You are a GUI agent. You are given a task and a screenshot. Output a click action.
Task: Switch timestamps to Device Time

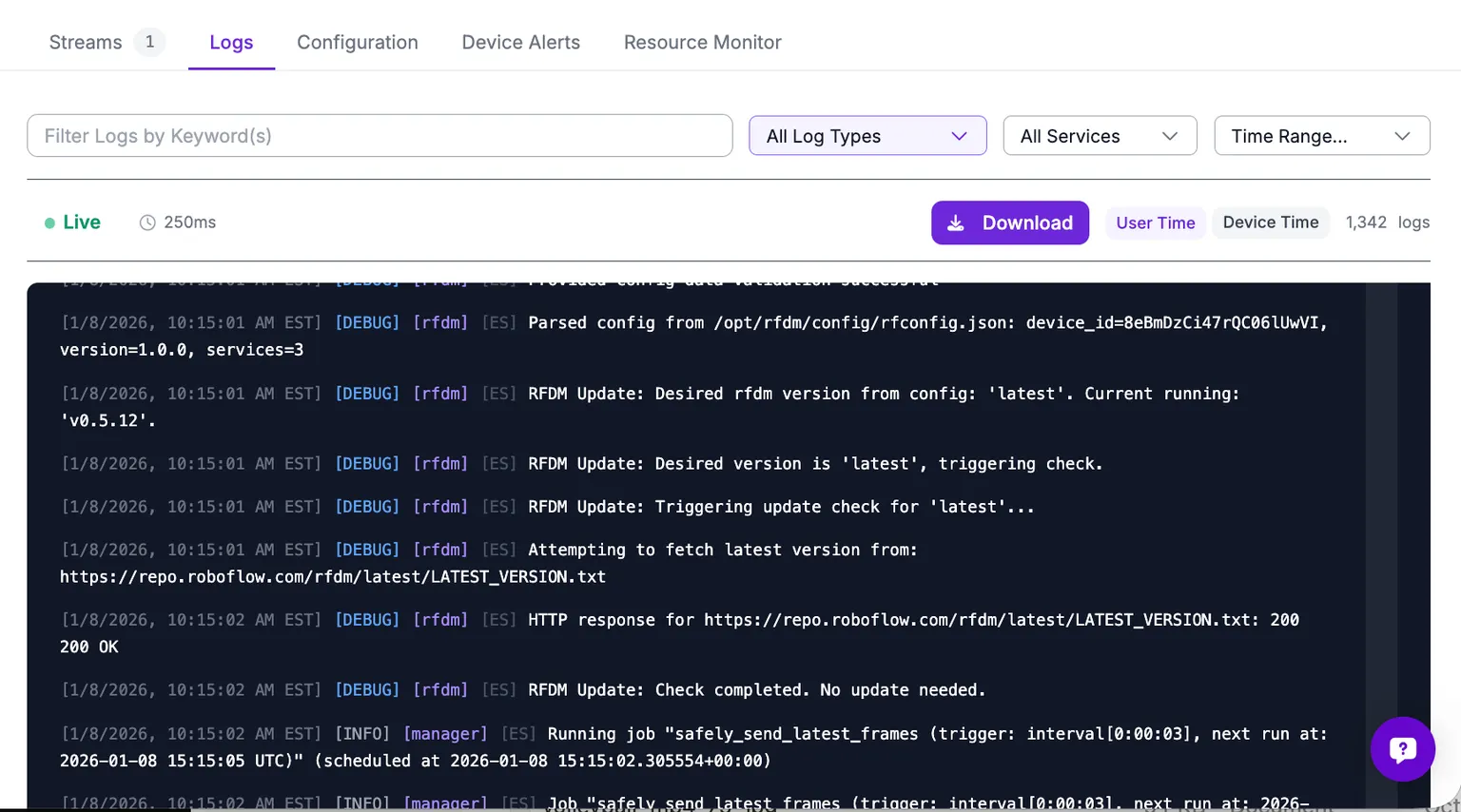tap(1271, 222)
